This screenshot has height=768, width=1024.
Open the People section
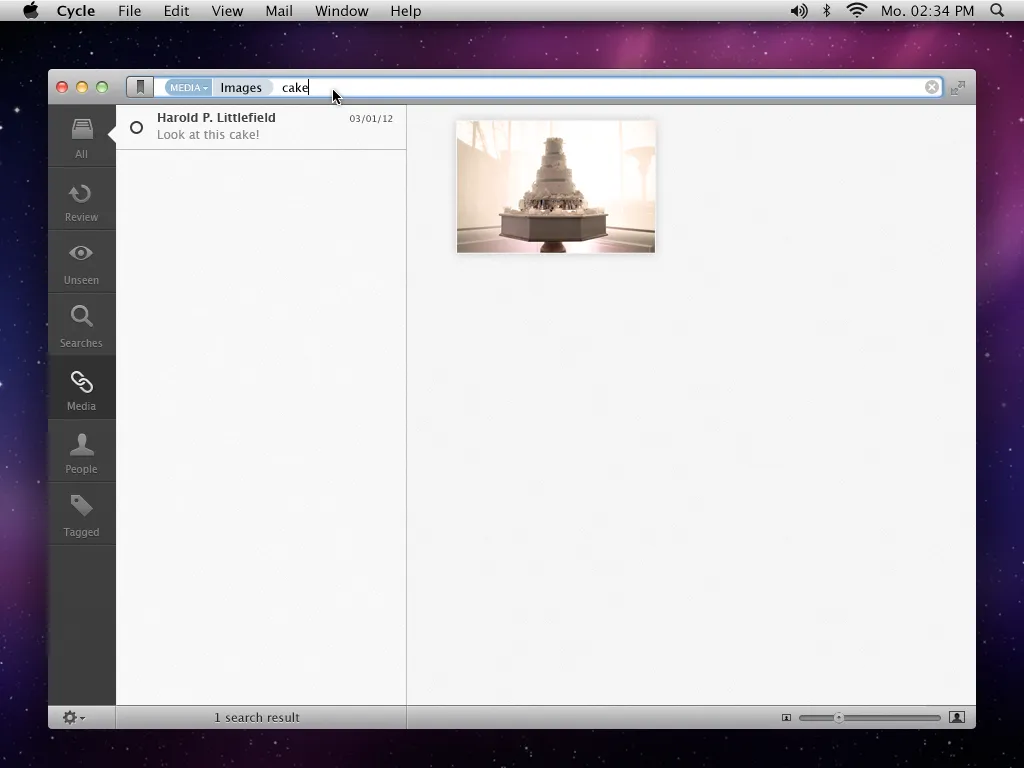(x=82, y=451)
